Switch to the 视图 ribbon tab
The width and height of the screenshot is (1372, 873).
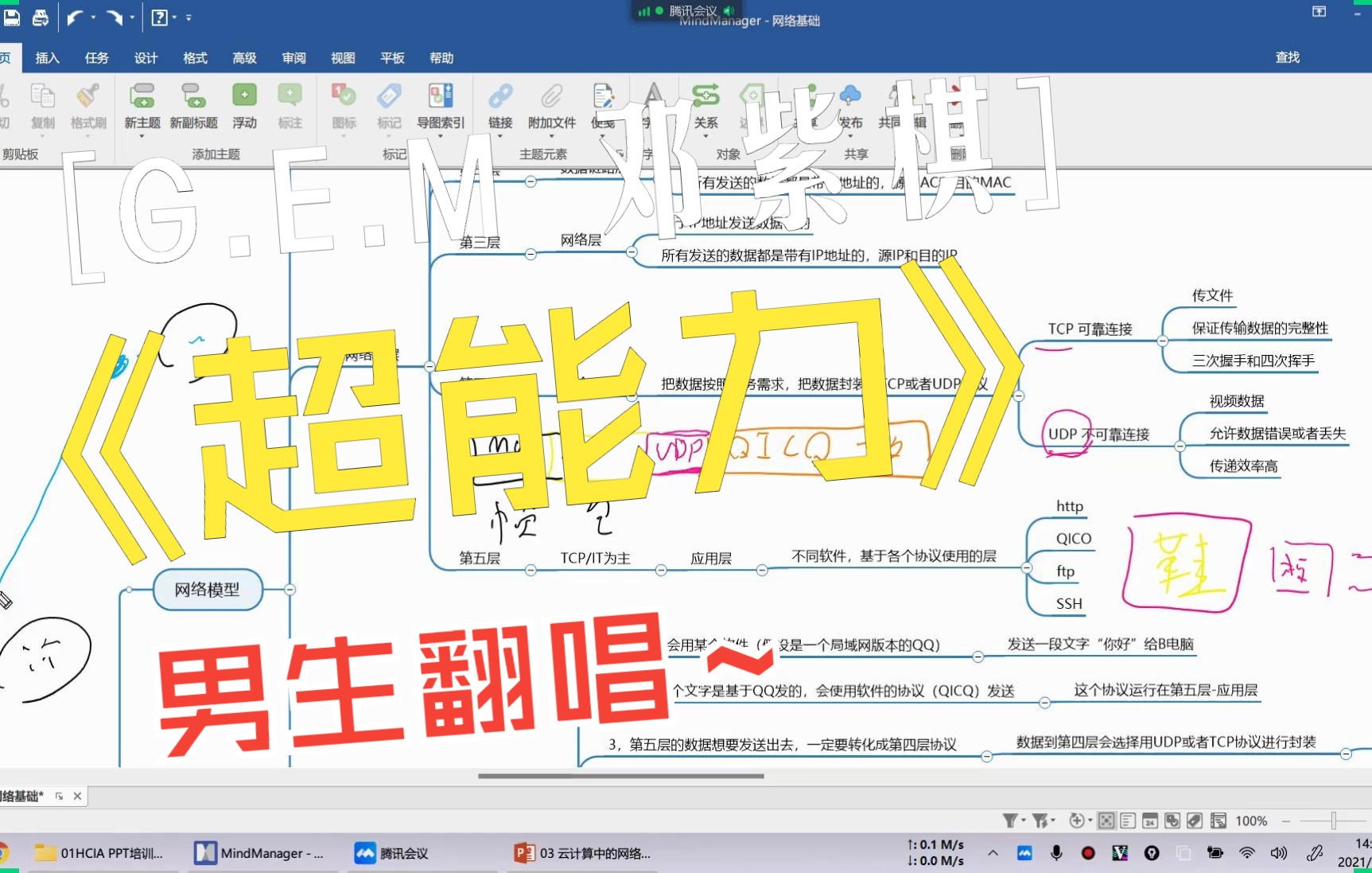click(343, 57)
